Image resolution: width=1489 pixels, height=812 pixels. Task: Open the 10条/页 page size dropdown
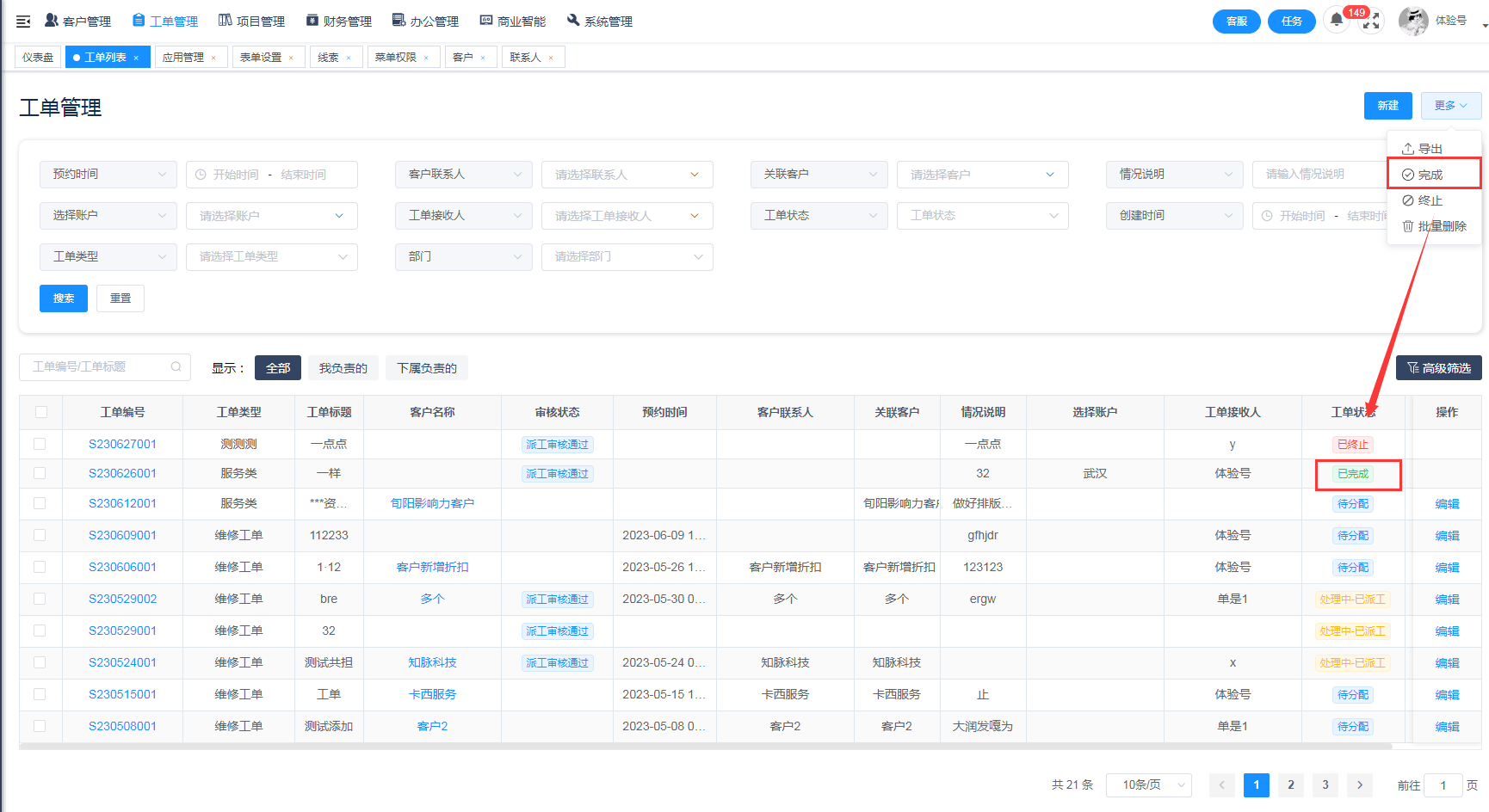[1148, 784]
